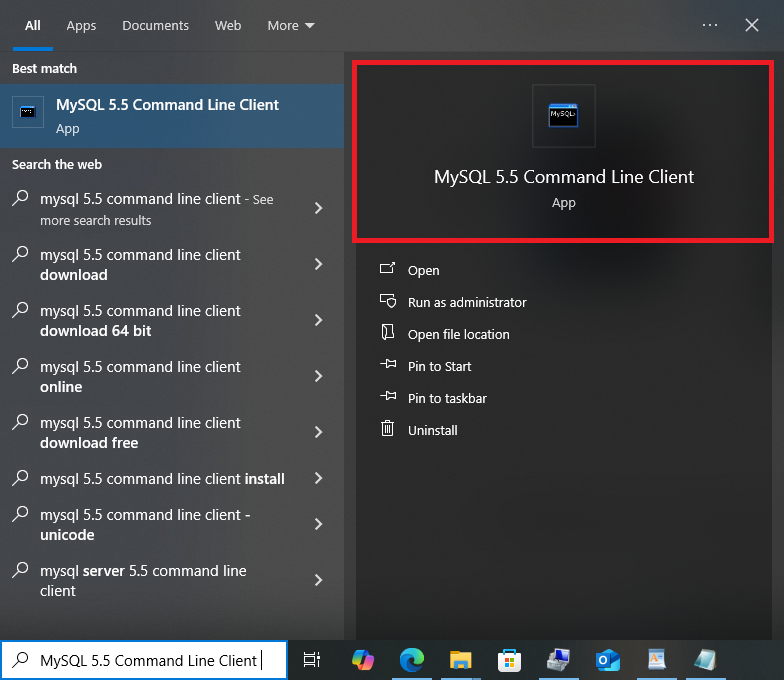
Task: Search web for 'command line client install'
Action: (172, 478)
